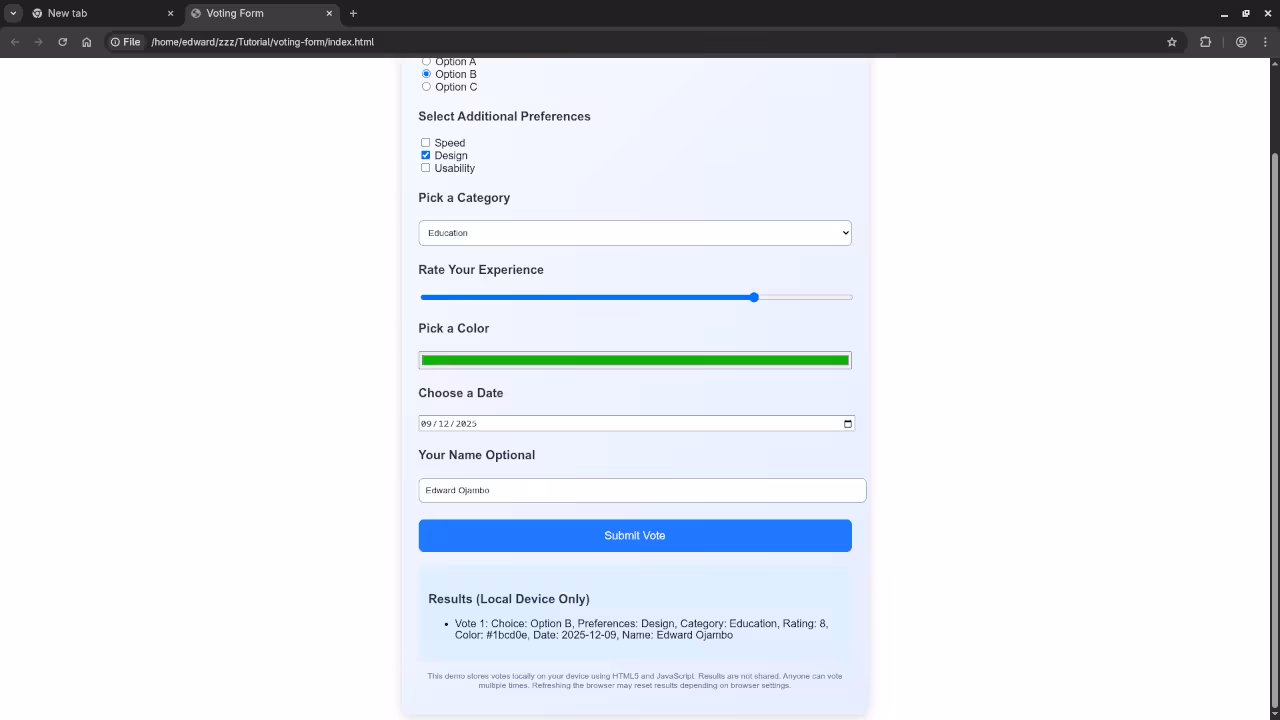This screenshot has height=720, width=1280.
Task: Close the Voting Form tab
Action: pos(328,13)
